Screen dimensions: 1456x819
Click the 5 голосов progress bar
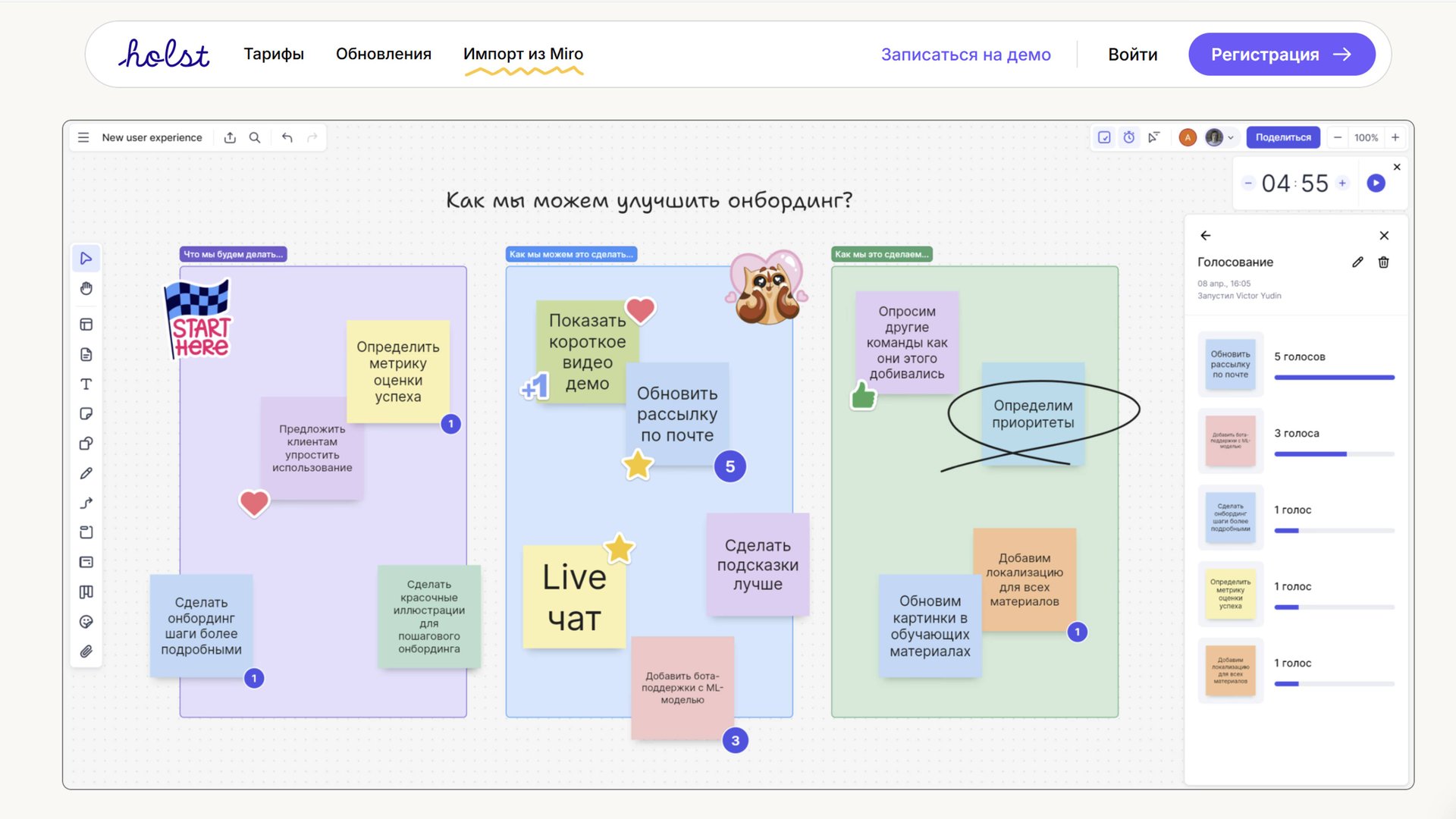click(1334, 378)
